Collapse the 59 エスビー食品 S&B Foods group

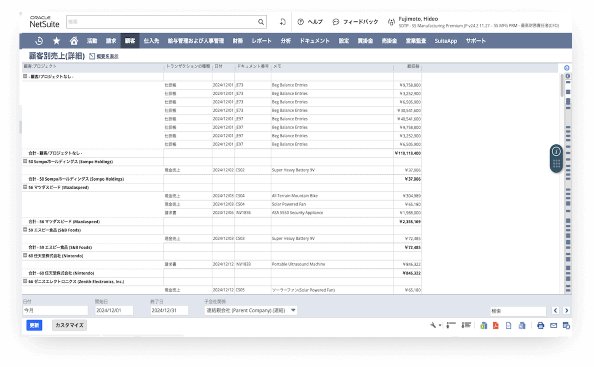[25, 230]
